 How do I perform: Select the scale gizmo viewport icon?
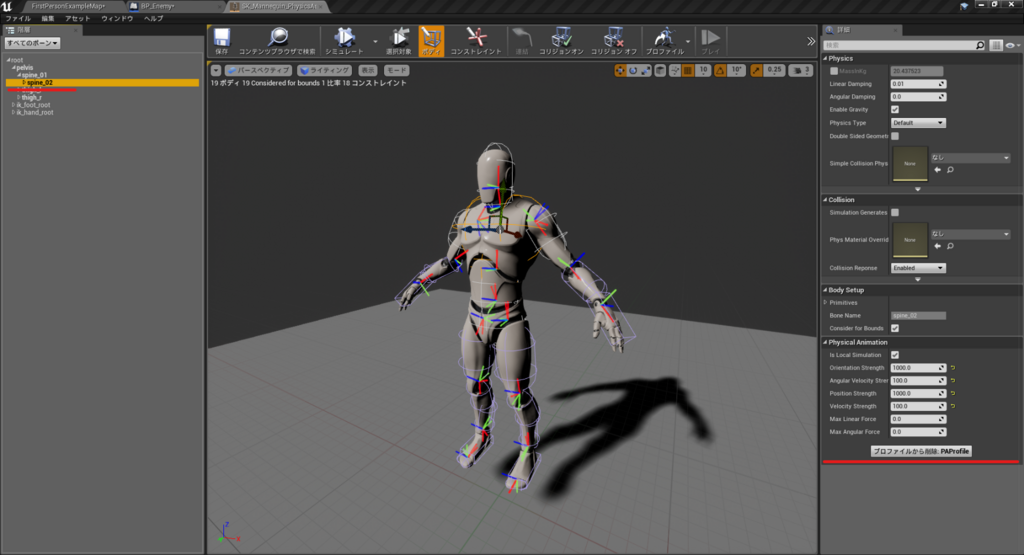[x=645, y=71]
